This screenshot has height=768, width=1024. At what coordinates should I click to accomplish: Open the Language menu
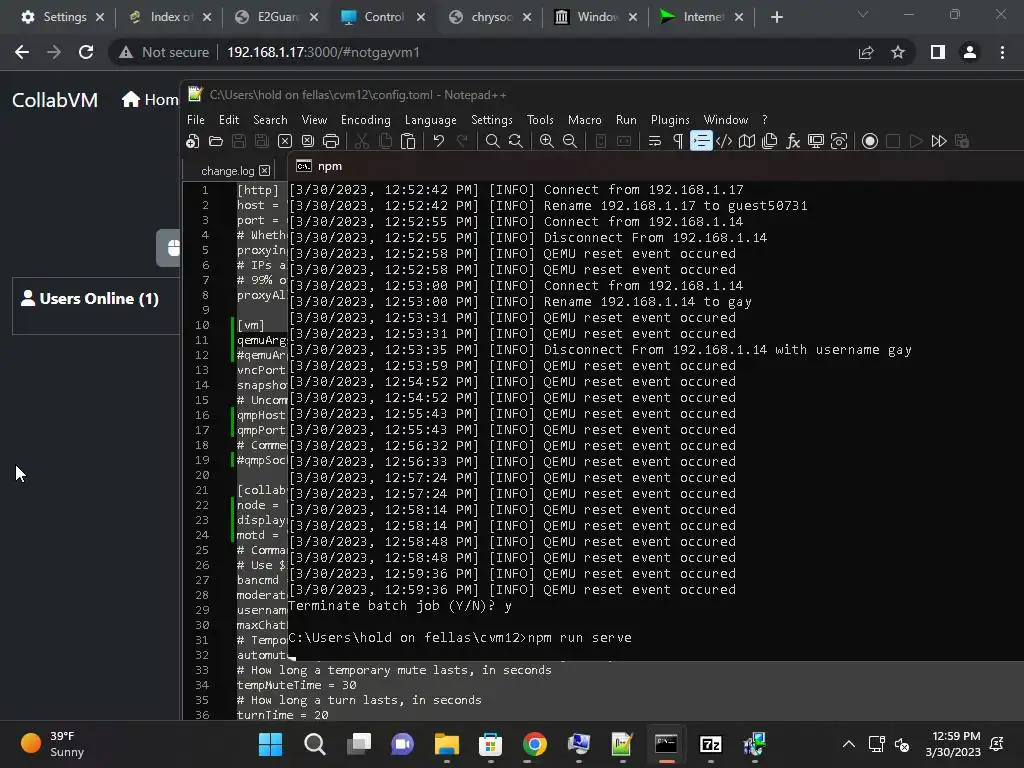pyautogui.click(x=430, y=120)
